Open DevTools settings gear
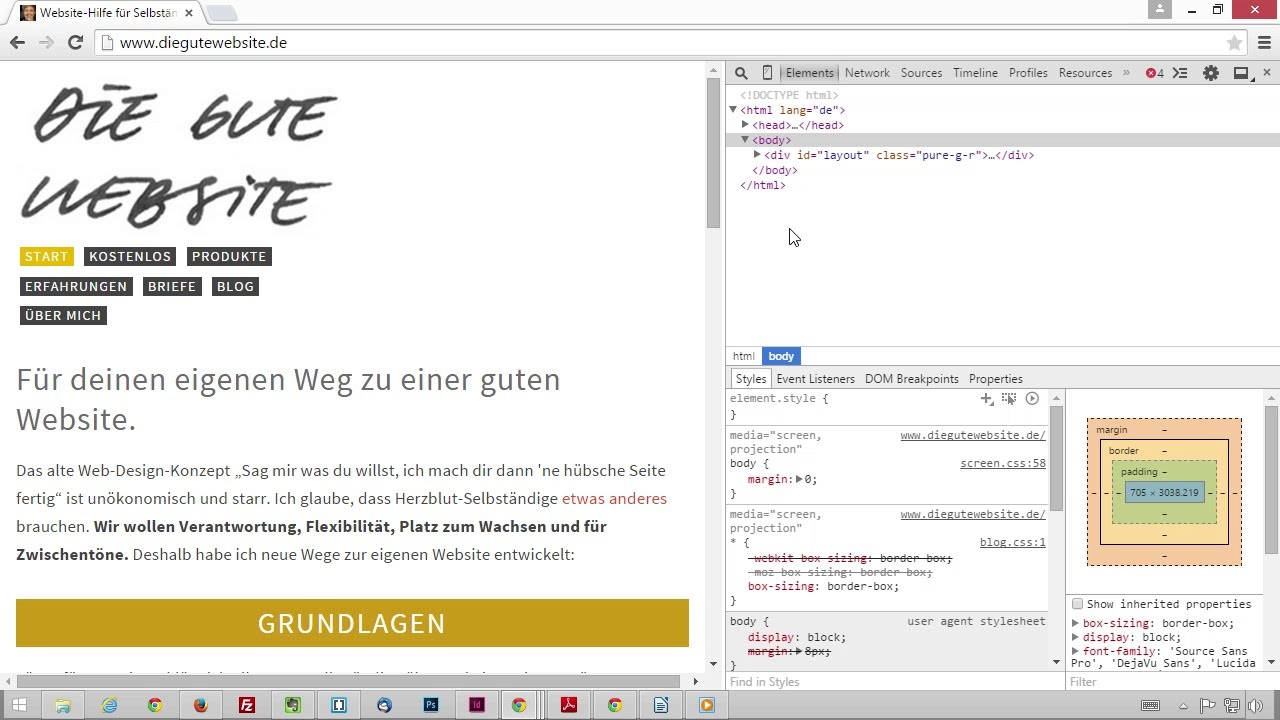Viewport: 1280px width, 720px height. click(1211, 73)
